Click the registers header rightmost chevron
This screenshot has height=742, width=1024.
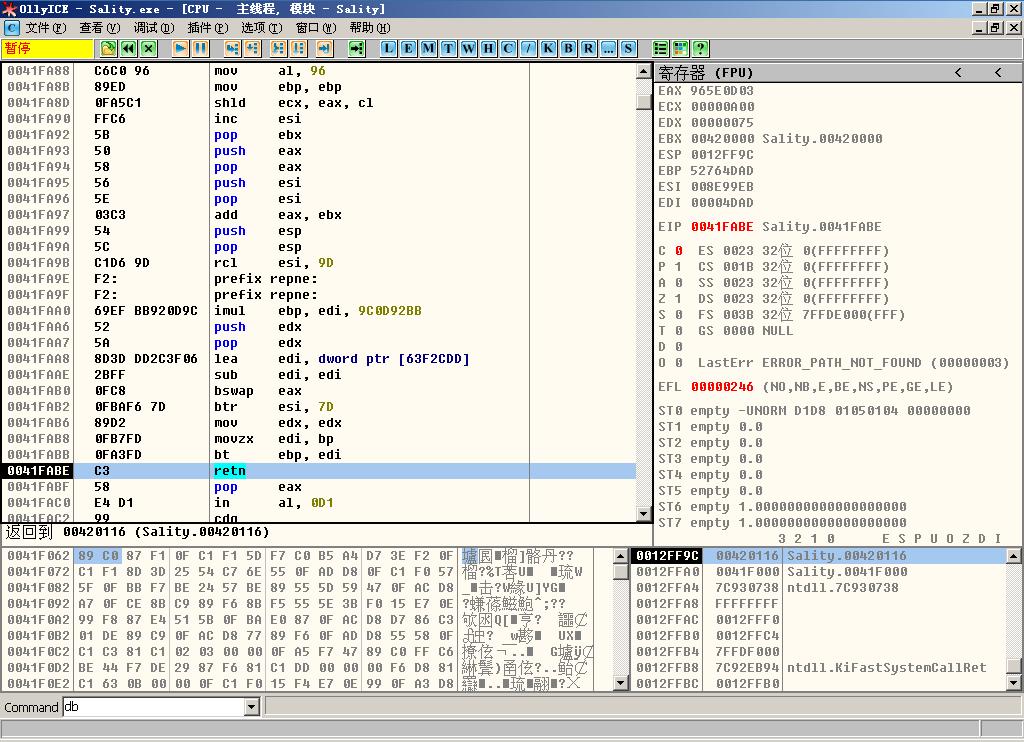997,72
